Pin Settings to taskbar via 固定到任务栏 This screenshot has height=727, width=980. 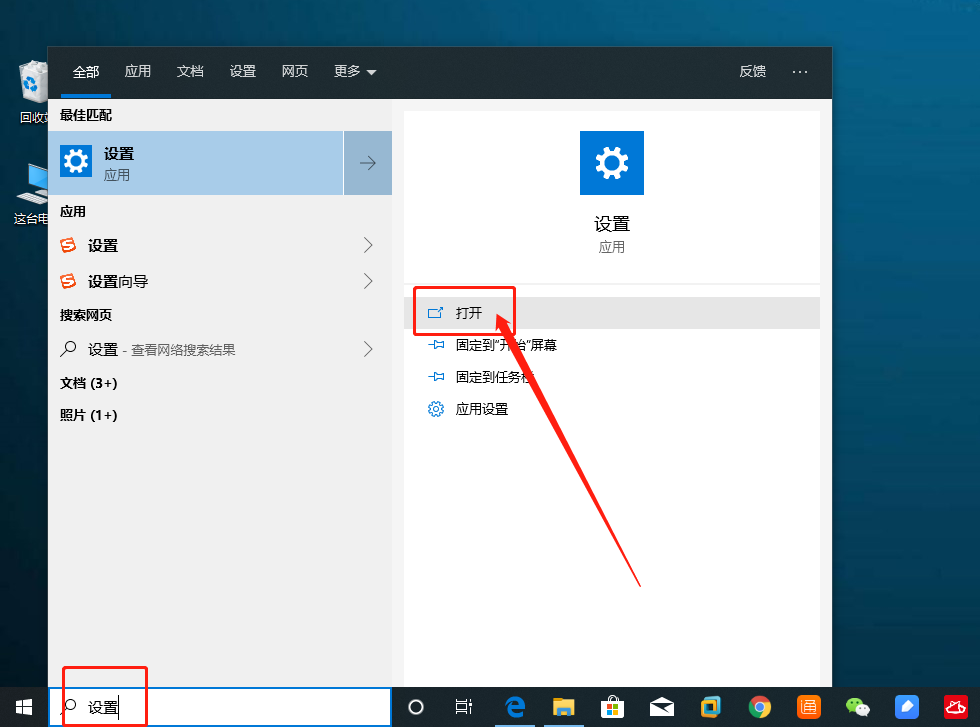pyautogui.click(x=494, y=377)
